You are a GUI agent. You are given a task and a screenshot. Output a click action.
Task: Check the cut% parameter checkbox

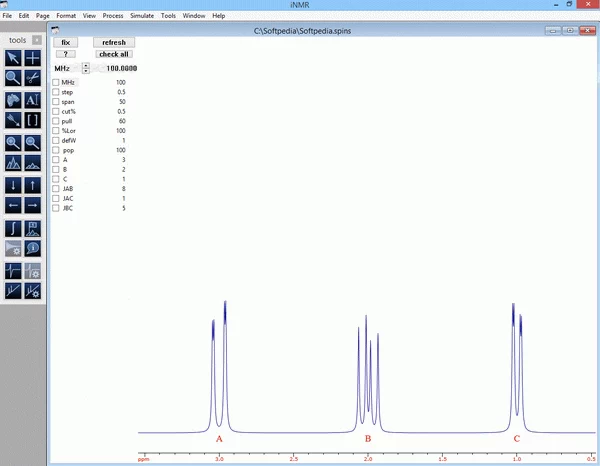coord(56,111)
